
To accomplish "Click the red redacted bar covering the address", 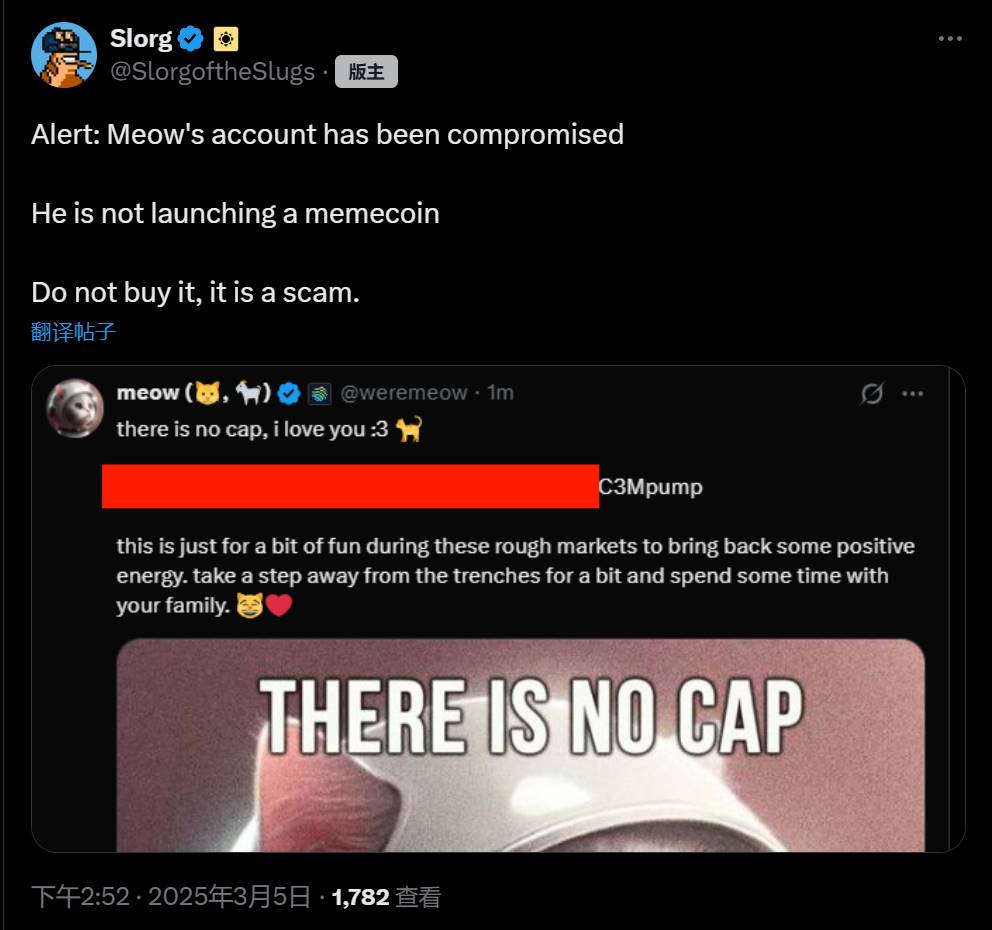I will point(350,486).
